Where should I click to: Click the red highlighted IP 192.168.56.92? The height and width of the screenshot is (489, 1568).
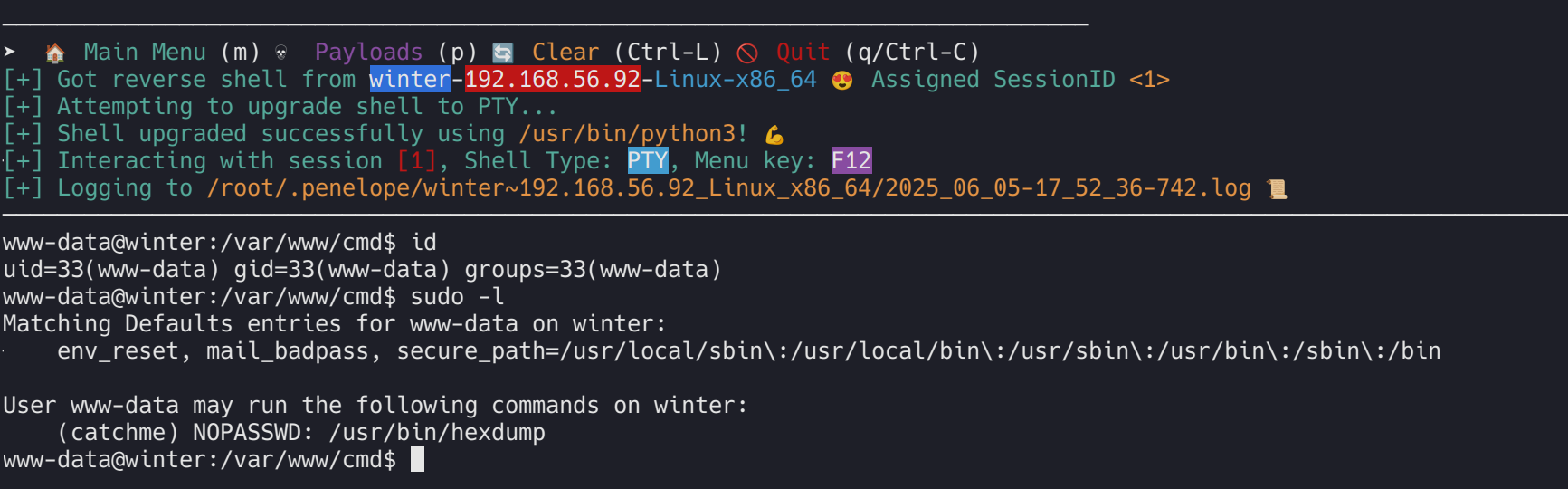[553, 80]
